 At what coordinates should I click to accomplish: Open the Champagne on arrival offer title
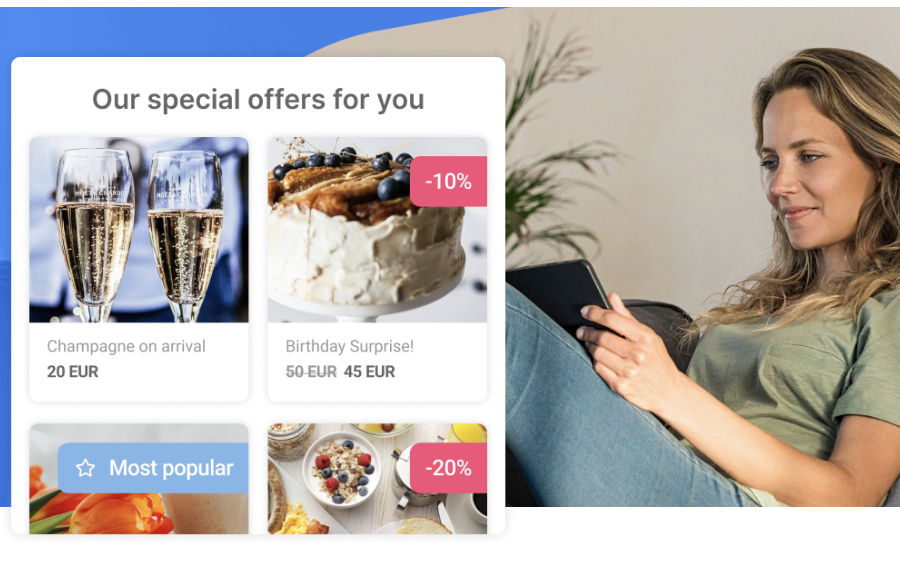click(126, 346)
